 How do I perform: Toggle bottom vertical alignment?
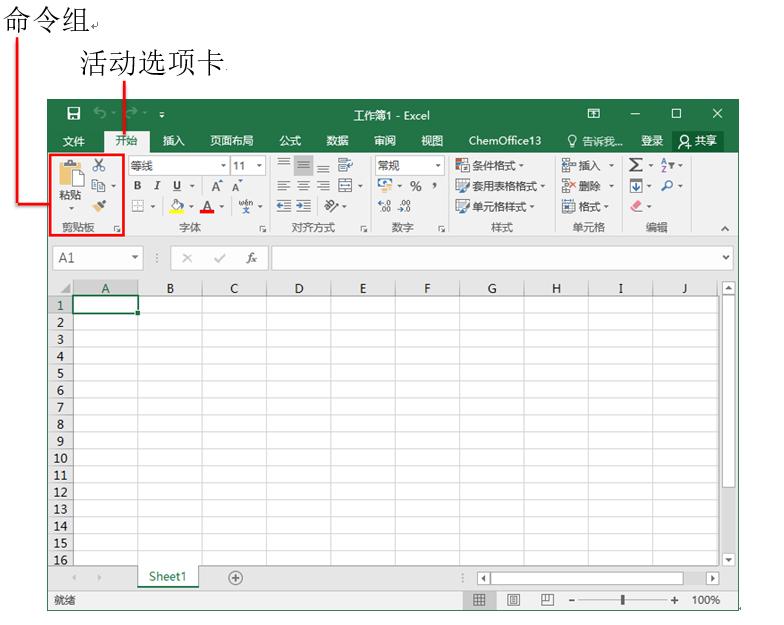pos(324,167)
